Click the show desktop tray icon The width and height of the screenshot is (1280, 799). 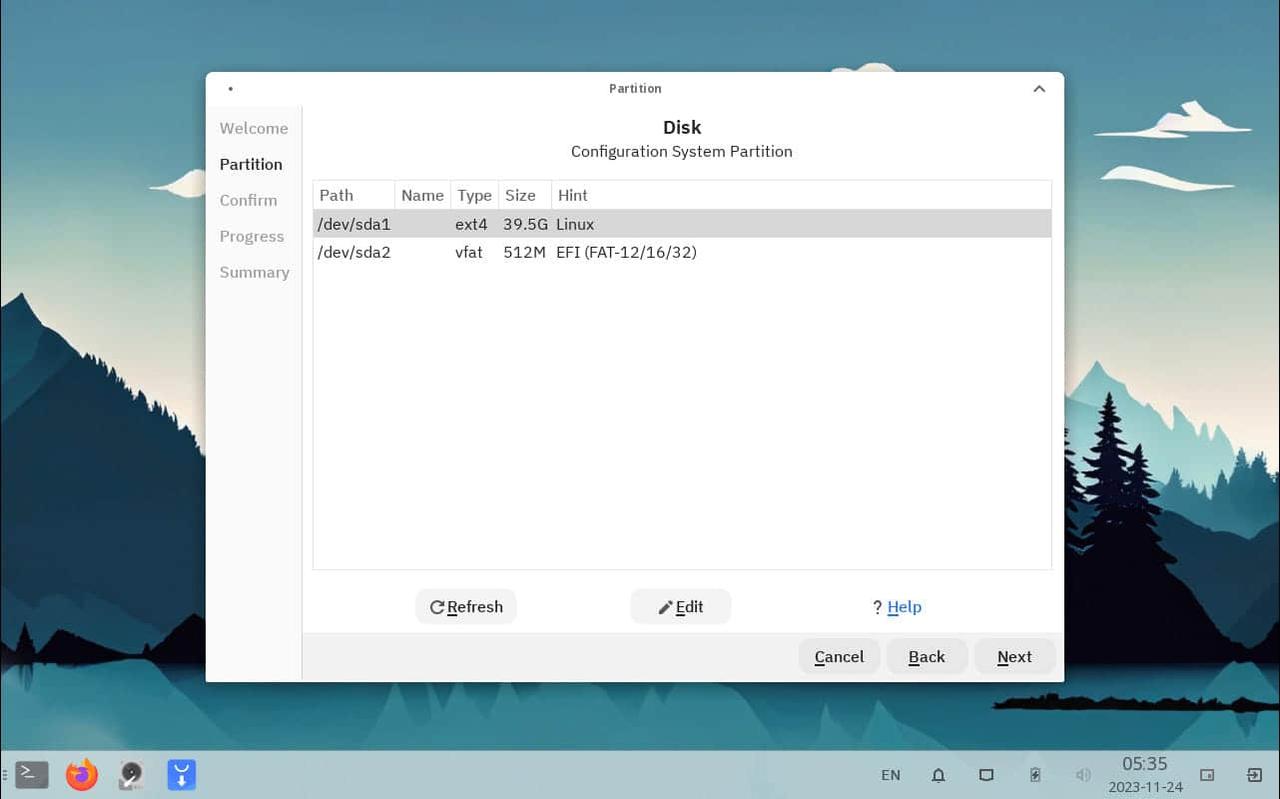pos(1207,775)
